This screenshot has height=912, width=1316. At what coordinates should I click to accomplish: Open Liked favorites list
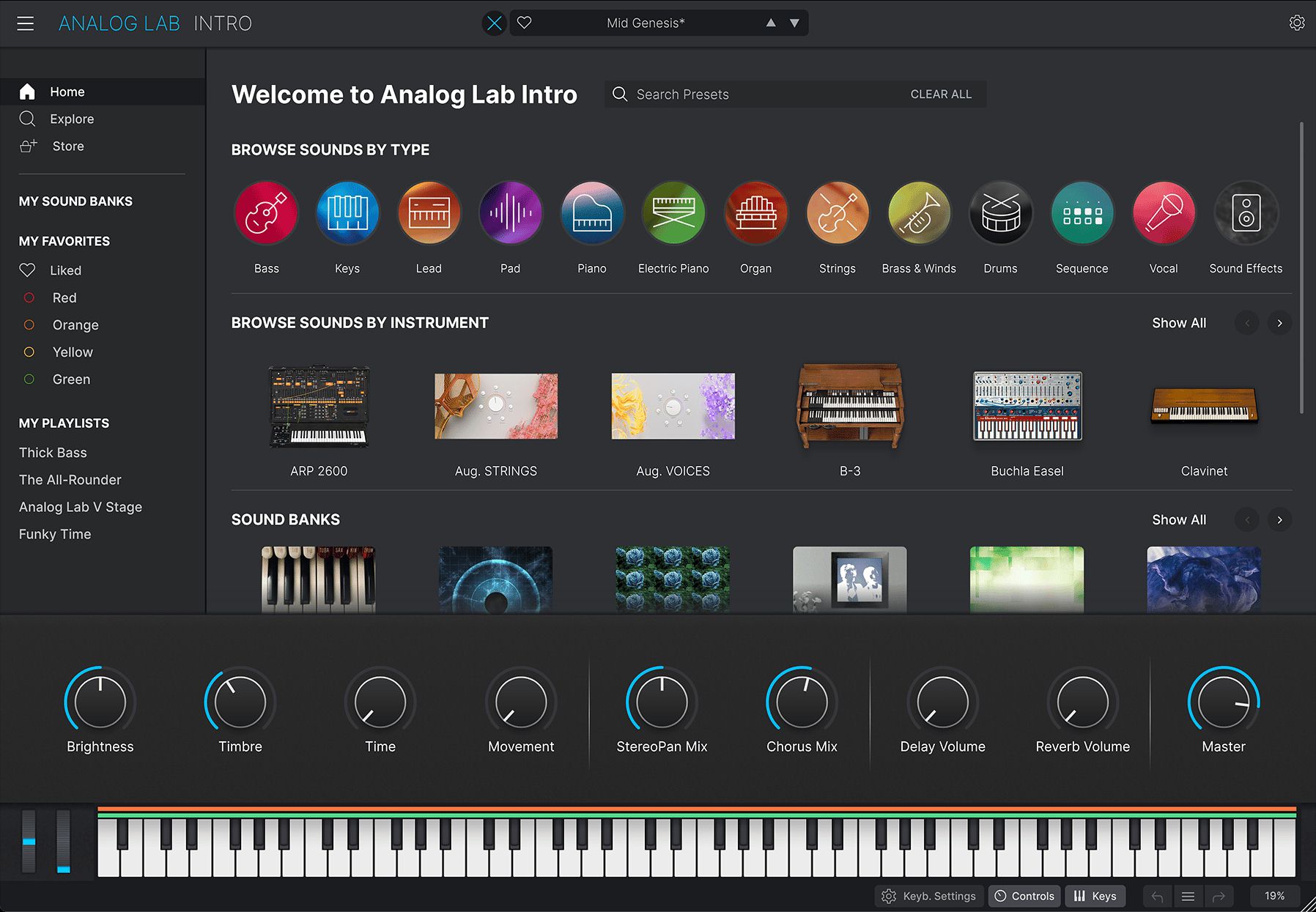pyautogui.click(x=65, y=270)
